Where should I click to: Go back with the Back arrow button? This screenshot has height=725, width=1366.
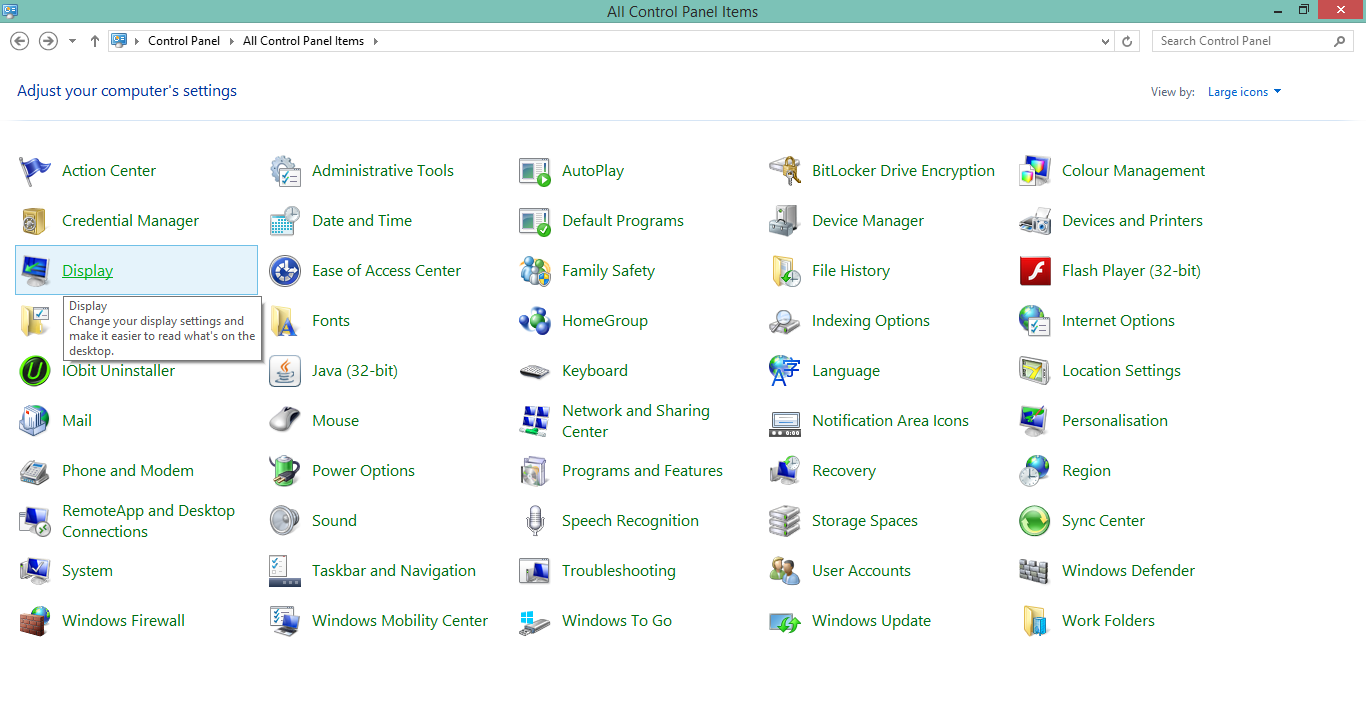(x=19, y=41)
